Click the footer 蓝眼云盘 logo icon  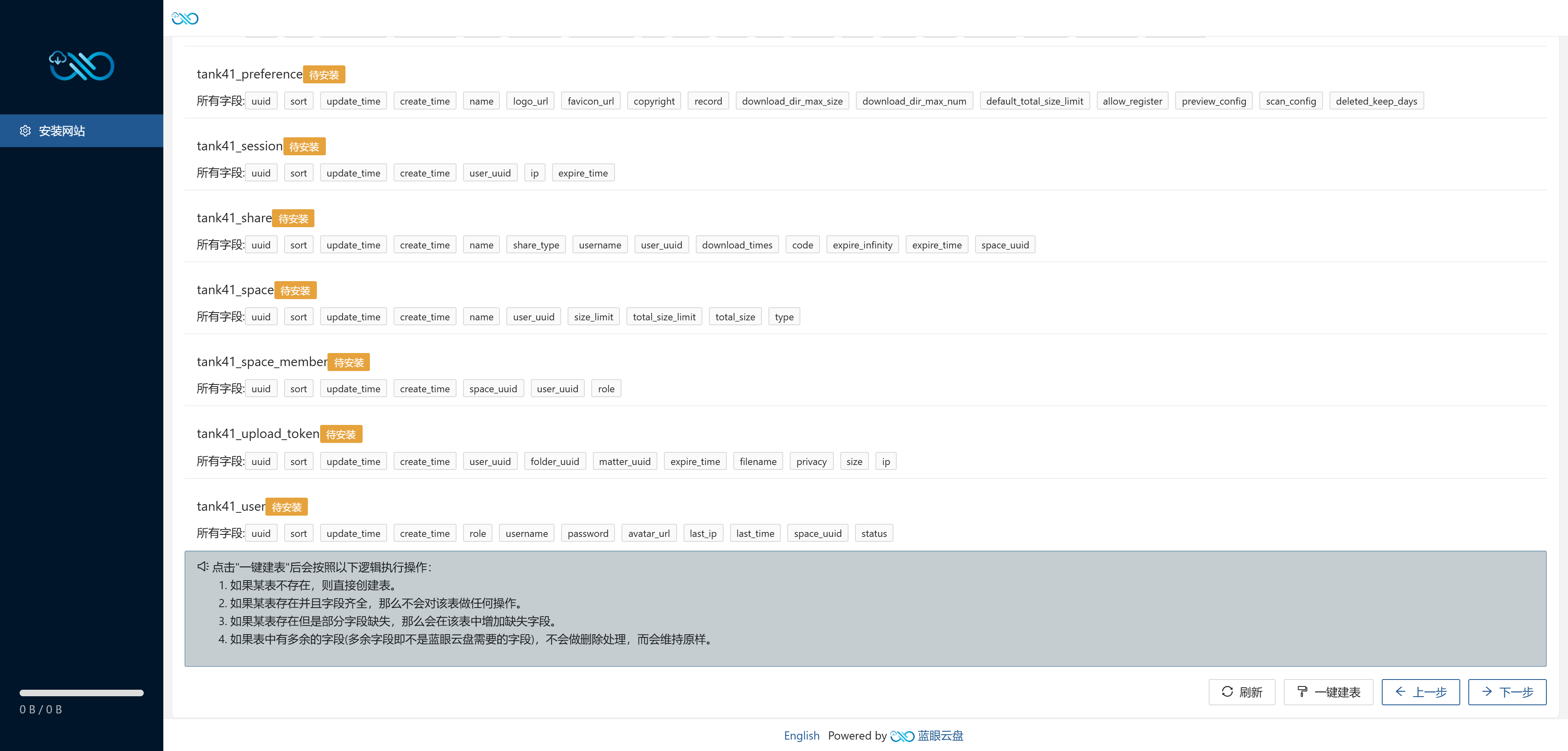[x=902, y=736]
